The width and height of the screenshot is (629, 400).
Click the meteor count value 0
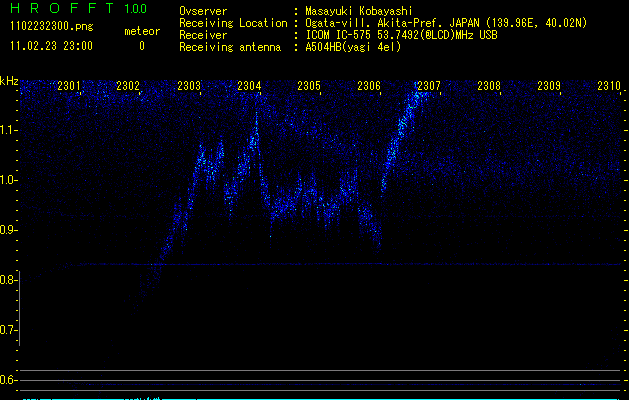tap(142, 46)
